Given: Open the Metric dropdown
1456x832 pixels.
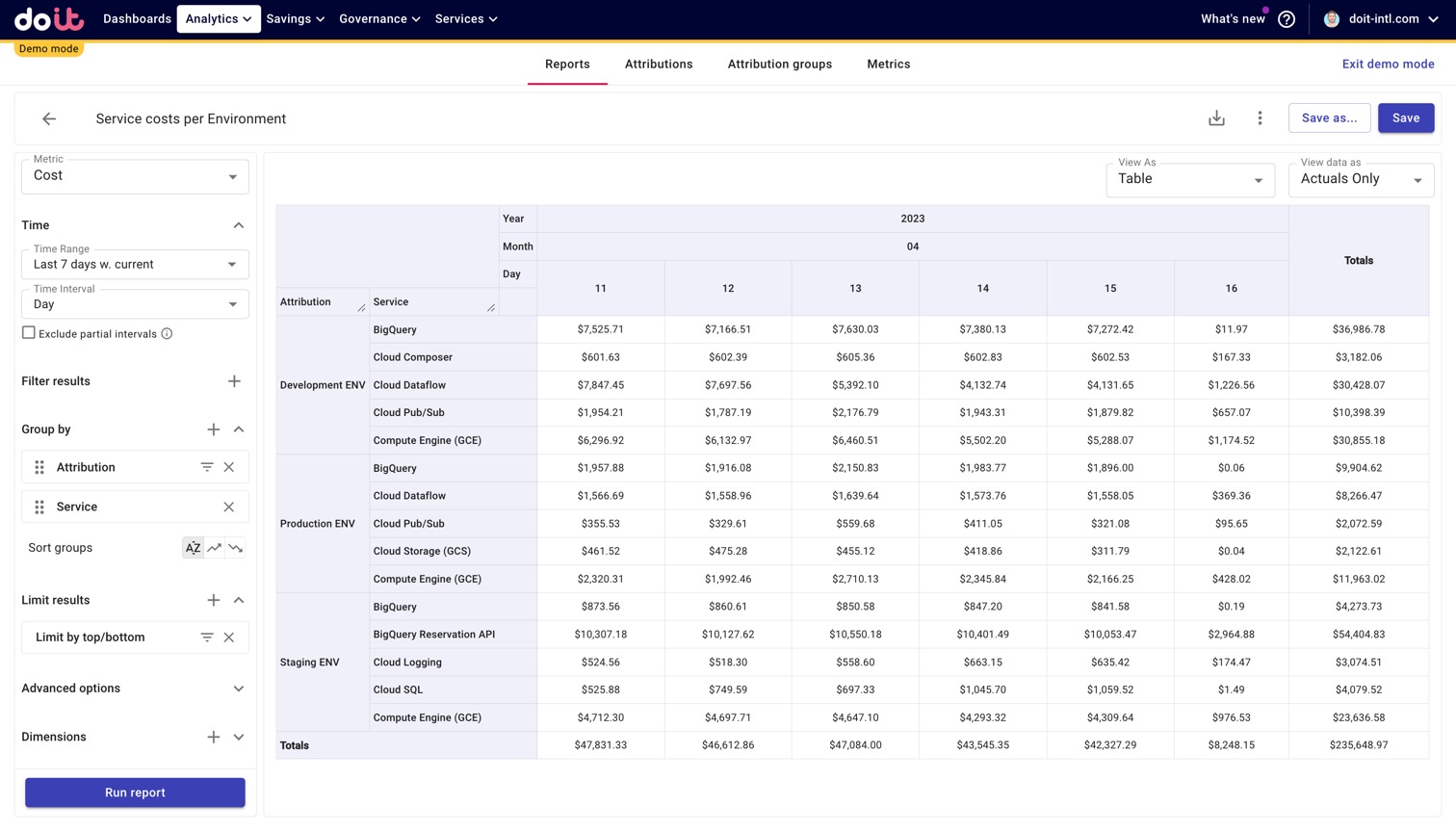Looking at the screenshot, I should click(x=135, y=176).
